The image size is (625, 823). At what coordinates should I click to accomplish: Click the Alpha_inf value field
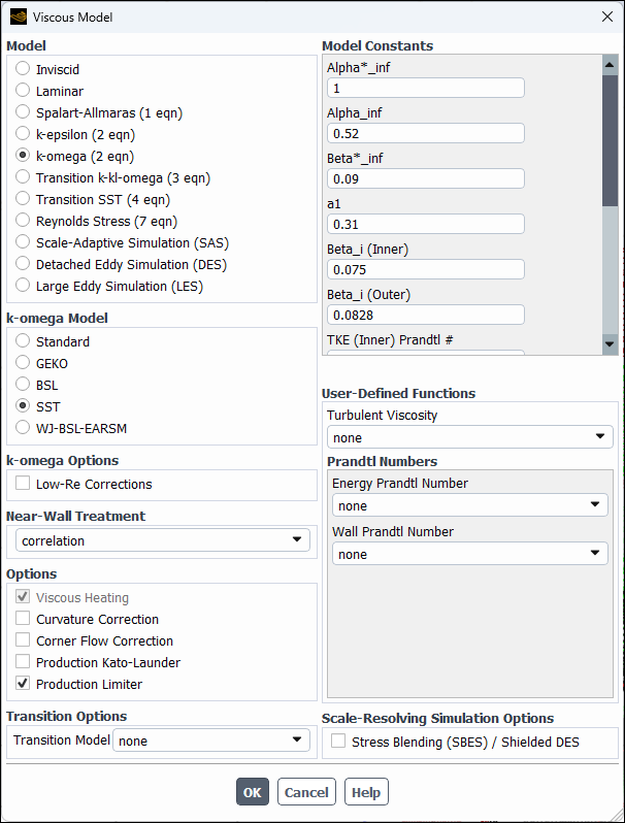click(x=426, y=133)
